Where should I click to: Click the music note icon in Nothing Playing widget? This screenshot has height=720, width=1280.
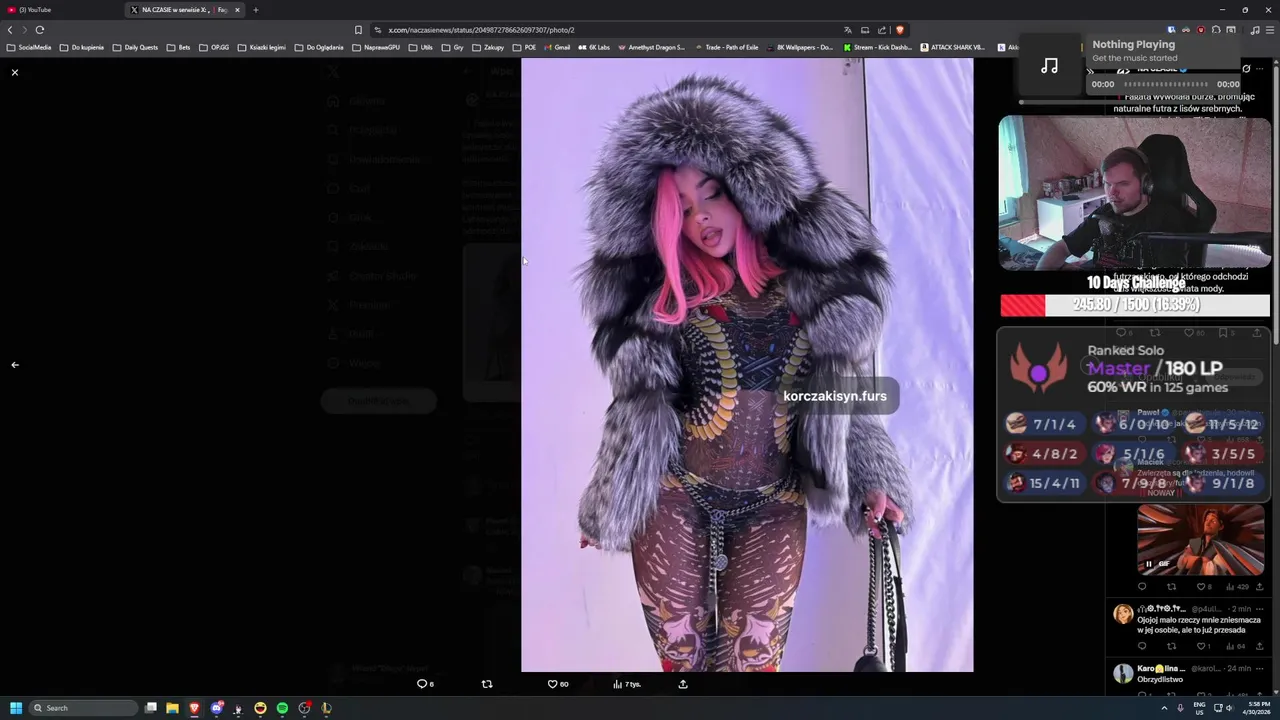(x=1049, y=65)
